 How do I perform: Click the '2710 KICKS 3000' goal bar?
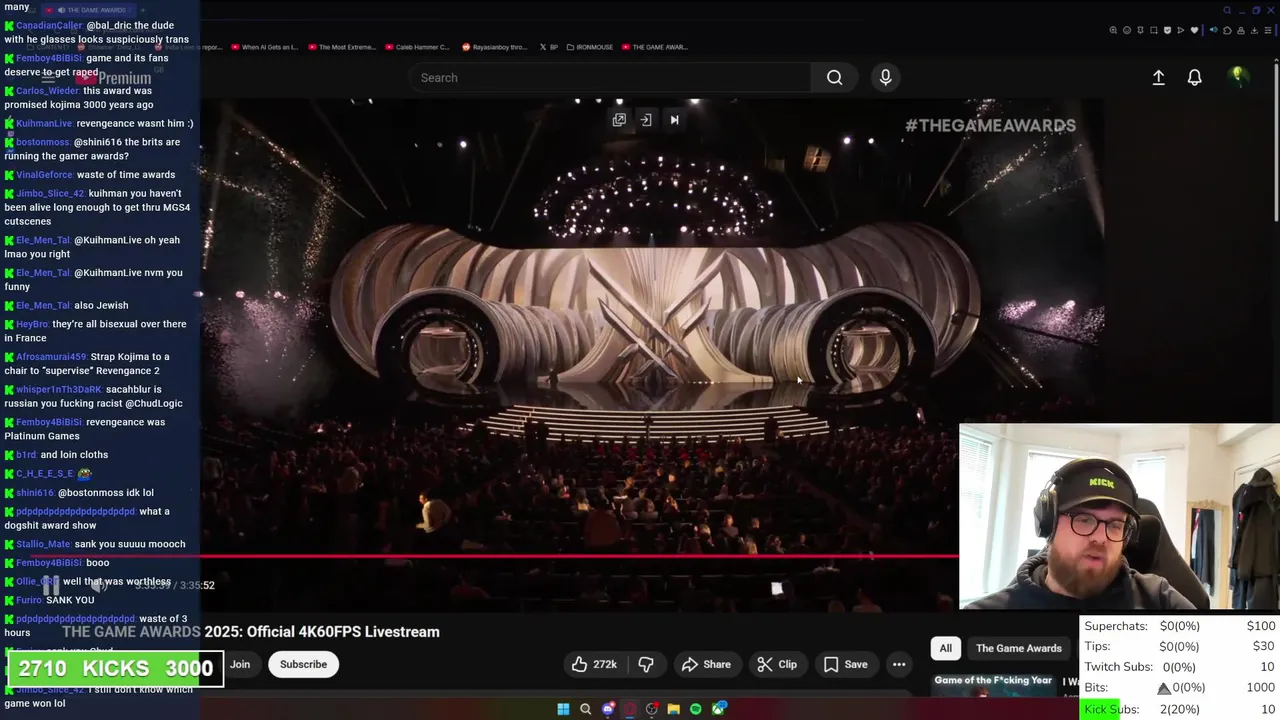[115, 669]
